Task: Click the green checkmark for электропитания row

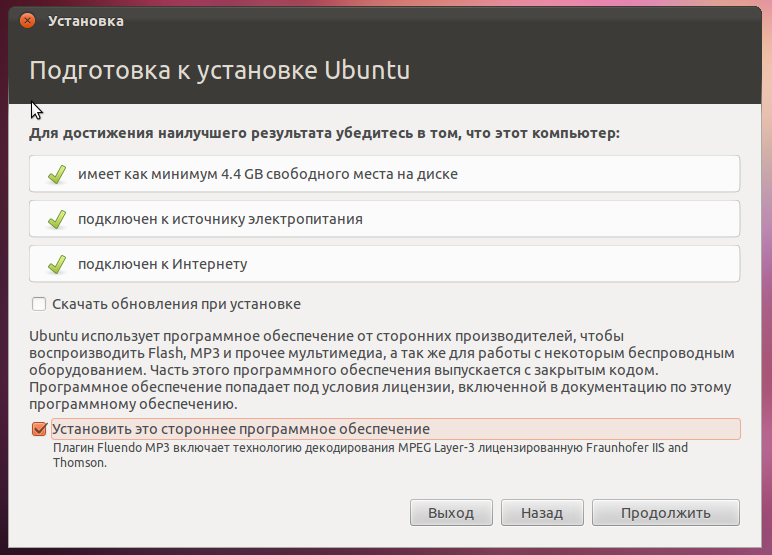Action: pos(57,219)
